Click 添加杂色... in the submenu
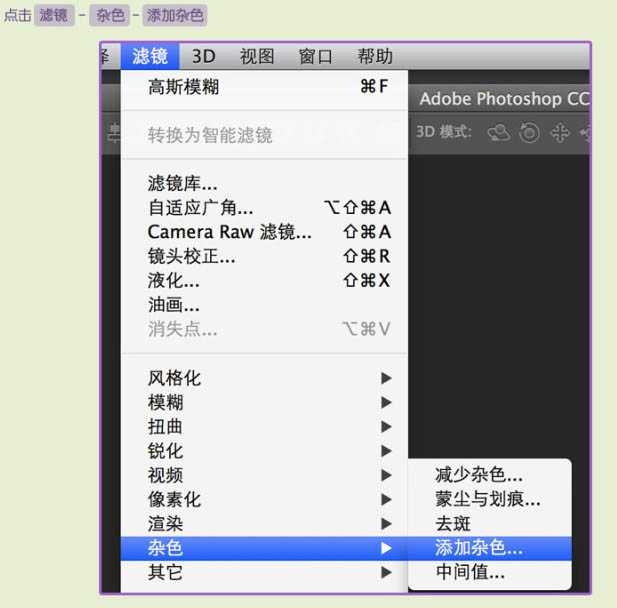 click(x=490, y=548)
